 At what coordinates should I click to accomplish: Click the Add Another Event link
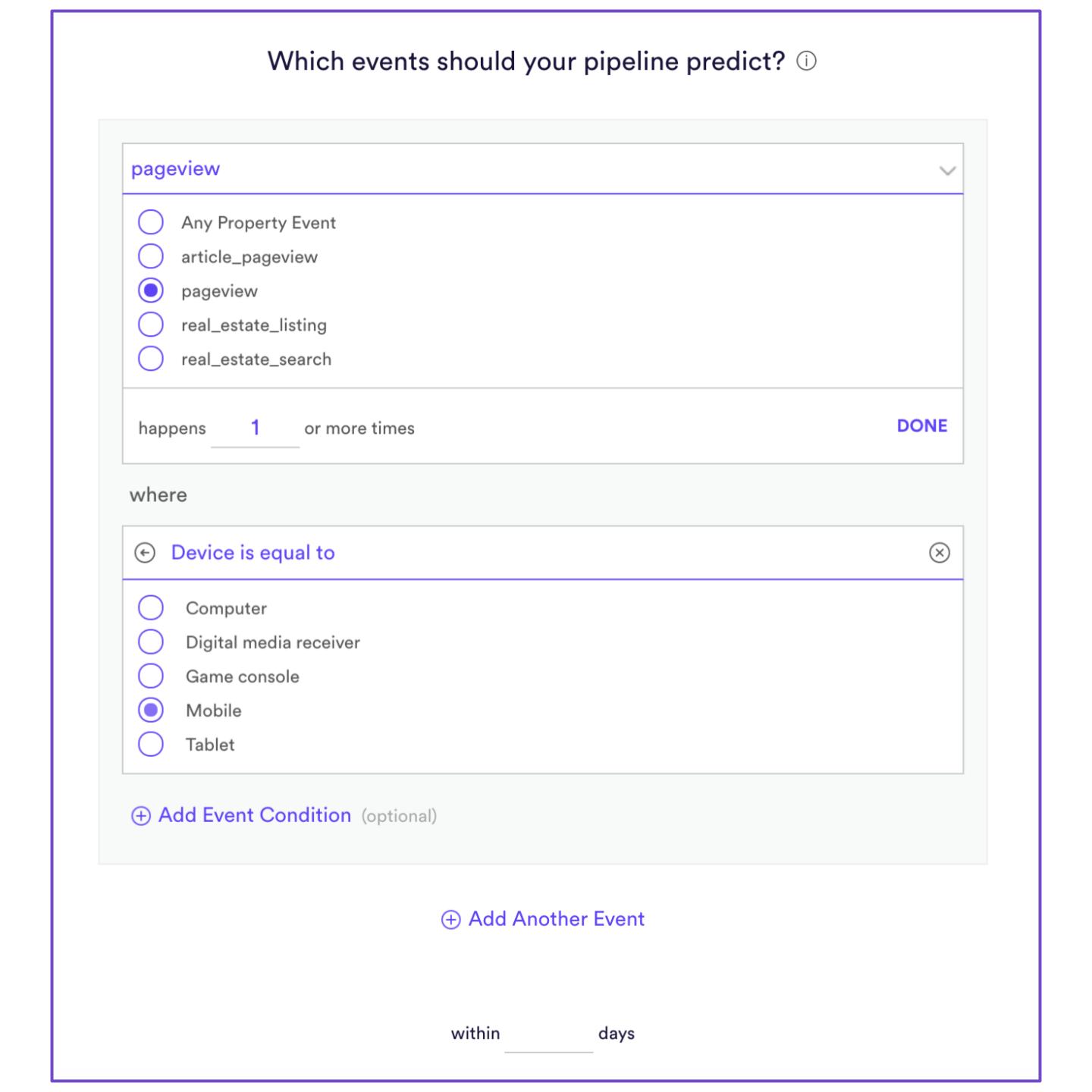click(557, 919)
